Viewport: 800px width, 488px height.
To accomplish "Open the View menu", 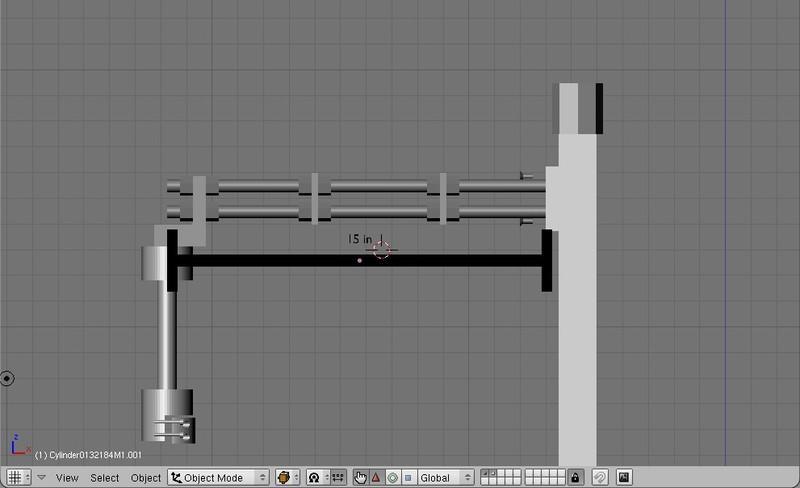I will tap(67, 478).
